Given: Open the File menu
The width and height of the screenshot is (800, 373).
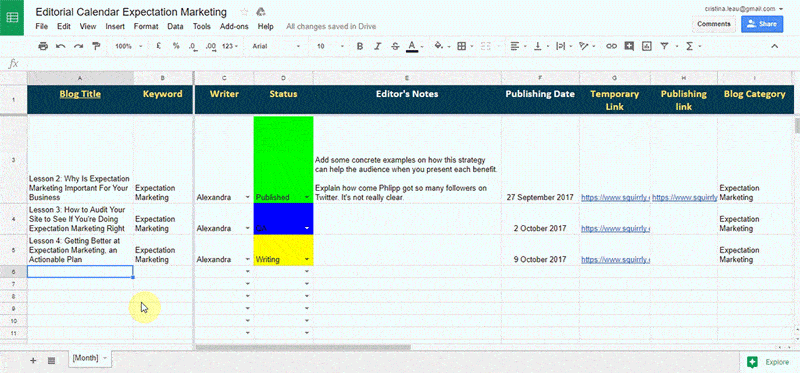Looking at the screenshot, I should coord(42,27).
